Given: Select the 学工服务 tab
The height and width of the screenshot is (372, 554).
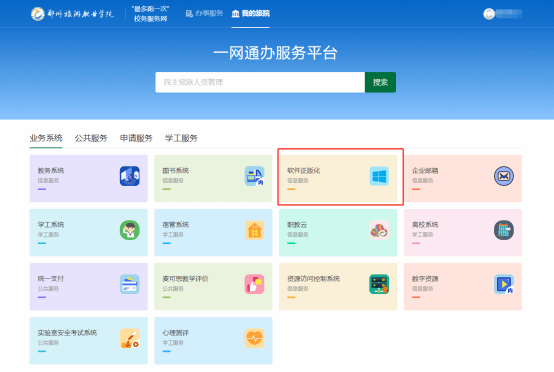Looking at the screenshot, I should 181,138.
